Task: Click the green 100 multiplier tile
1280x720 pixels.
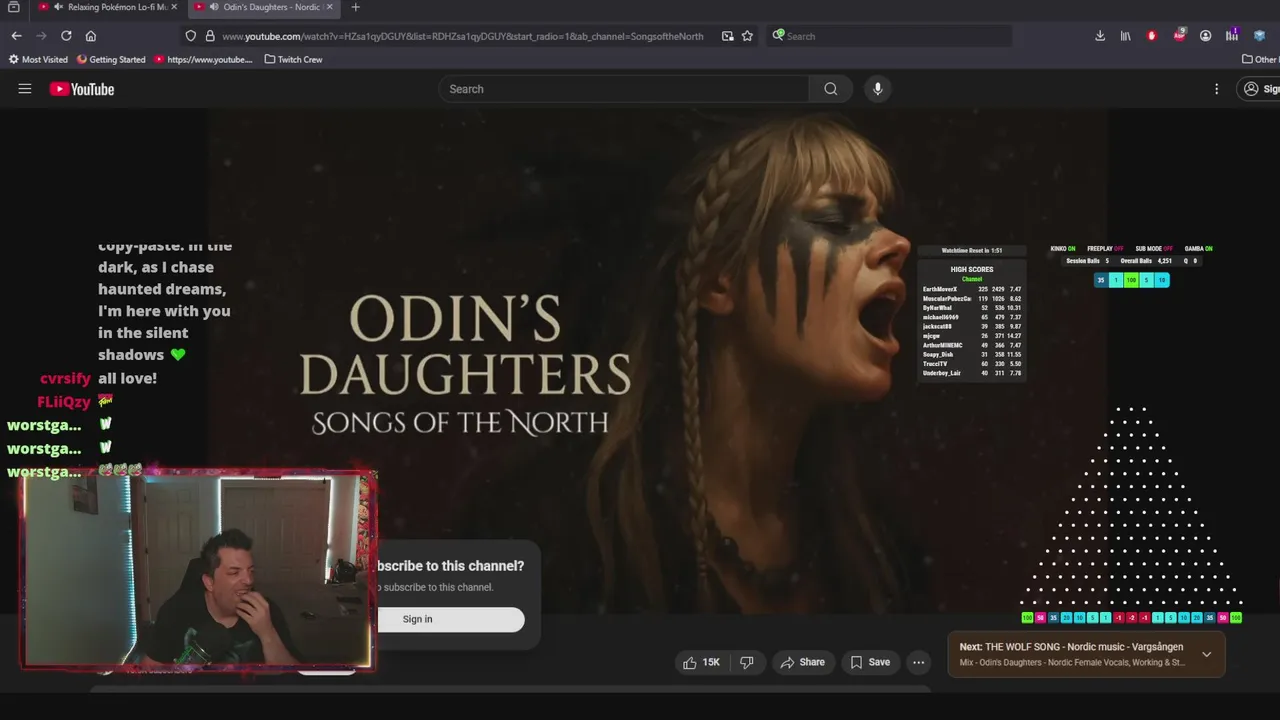Action: click(1131, 280)
